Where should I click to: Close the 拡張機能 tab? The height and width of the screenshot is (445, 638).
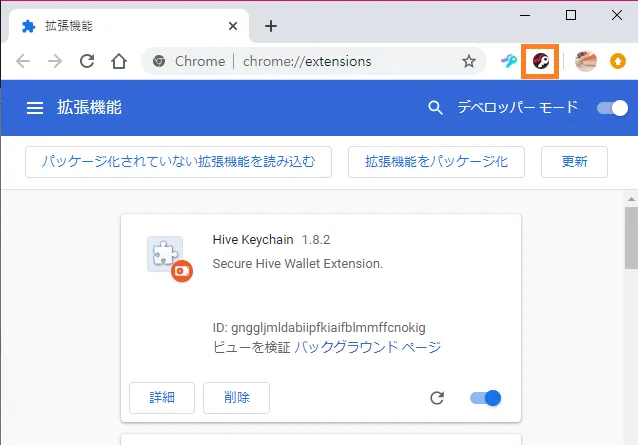233,26
